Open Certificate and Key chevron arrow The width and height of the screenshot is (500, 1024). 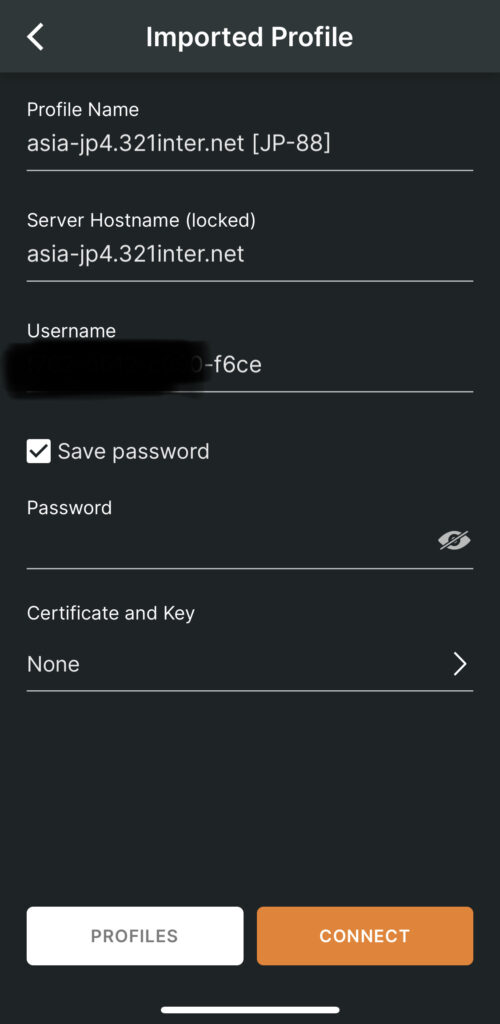(x=460, y=664)
